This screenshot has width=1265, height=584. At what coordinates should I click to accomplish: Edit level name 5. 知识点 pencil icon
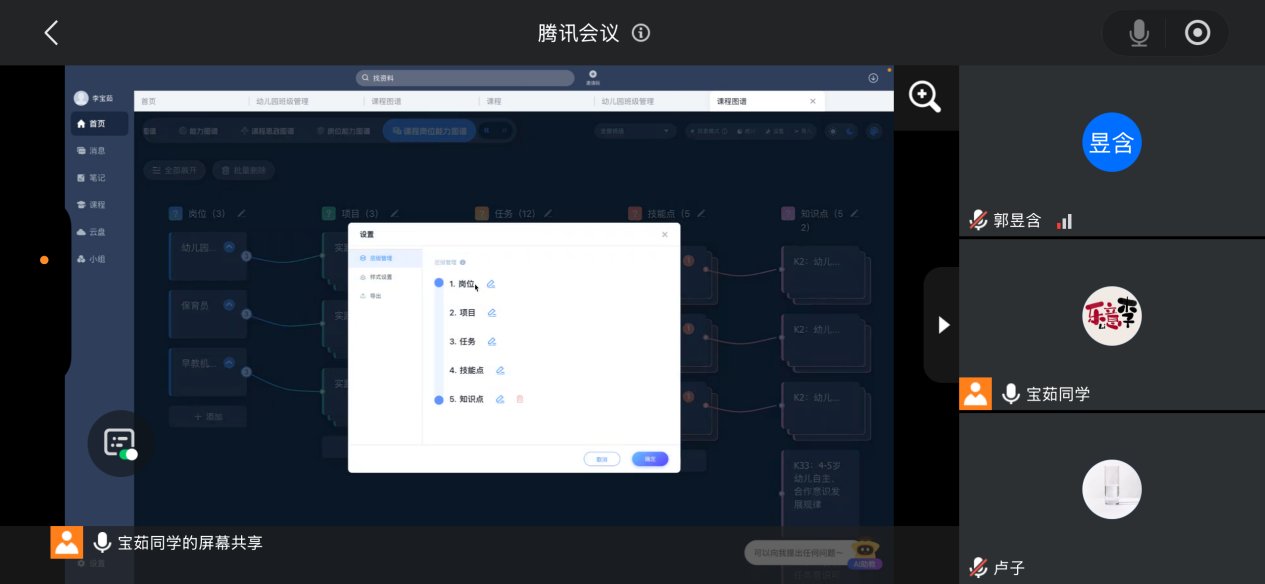(x=500, y=399)
